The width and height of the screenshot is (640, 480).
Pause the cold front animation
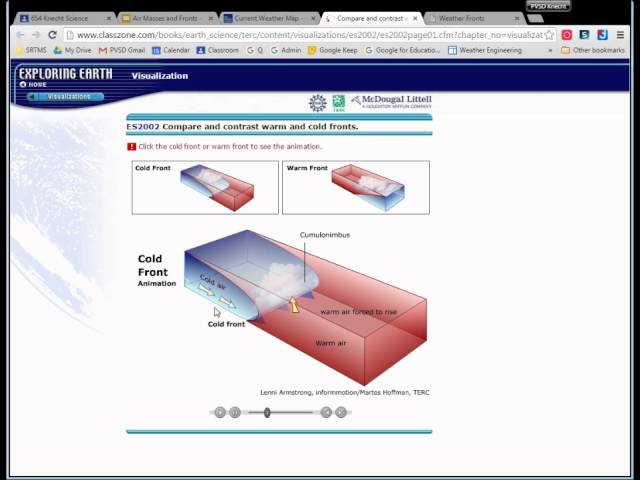[x=235, y=413]
